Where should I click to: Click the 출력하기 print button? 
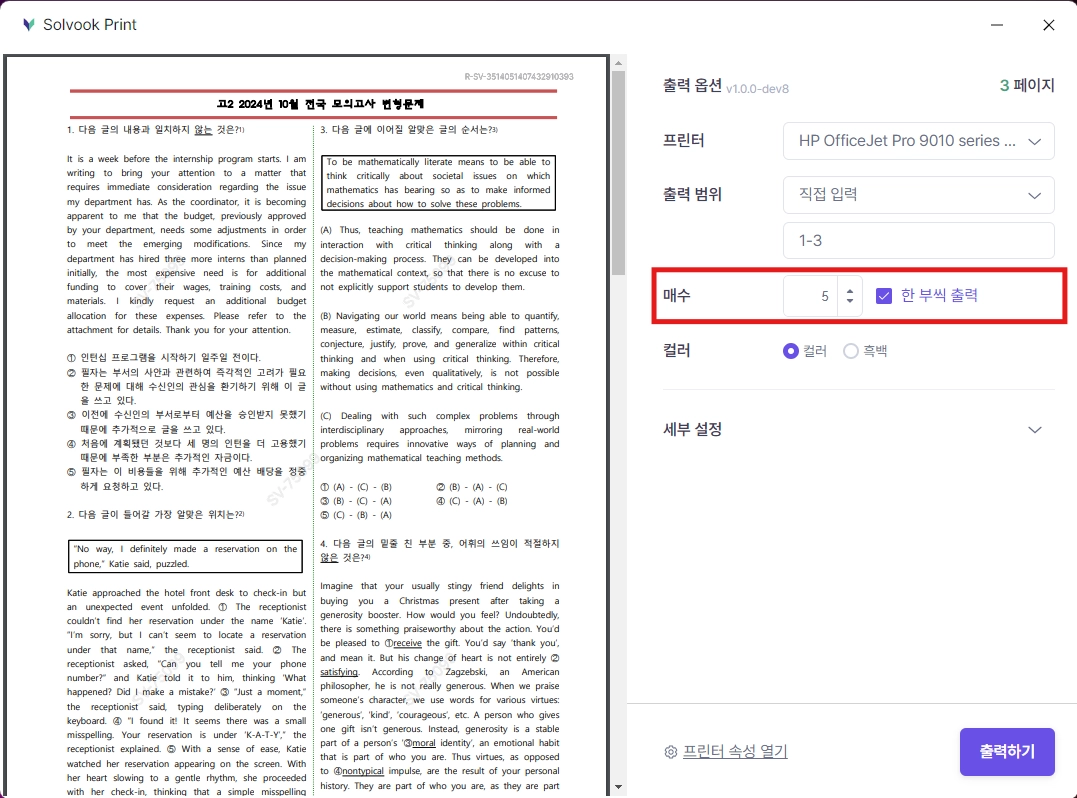1007,752
